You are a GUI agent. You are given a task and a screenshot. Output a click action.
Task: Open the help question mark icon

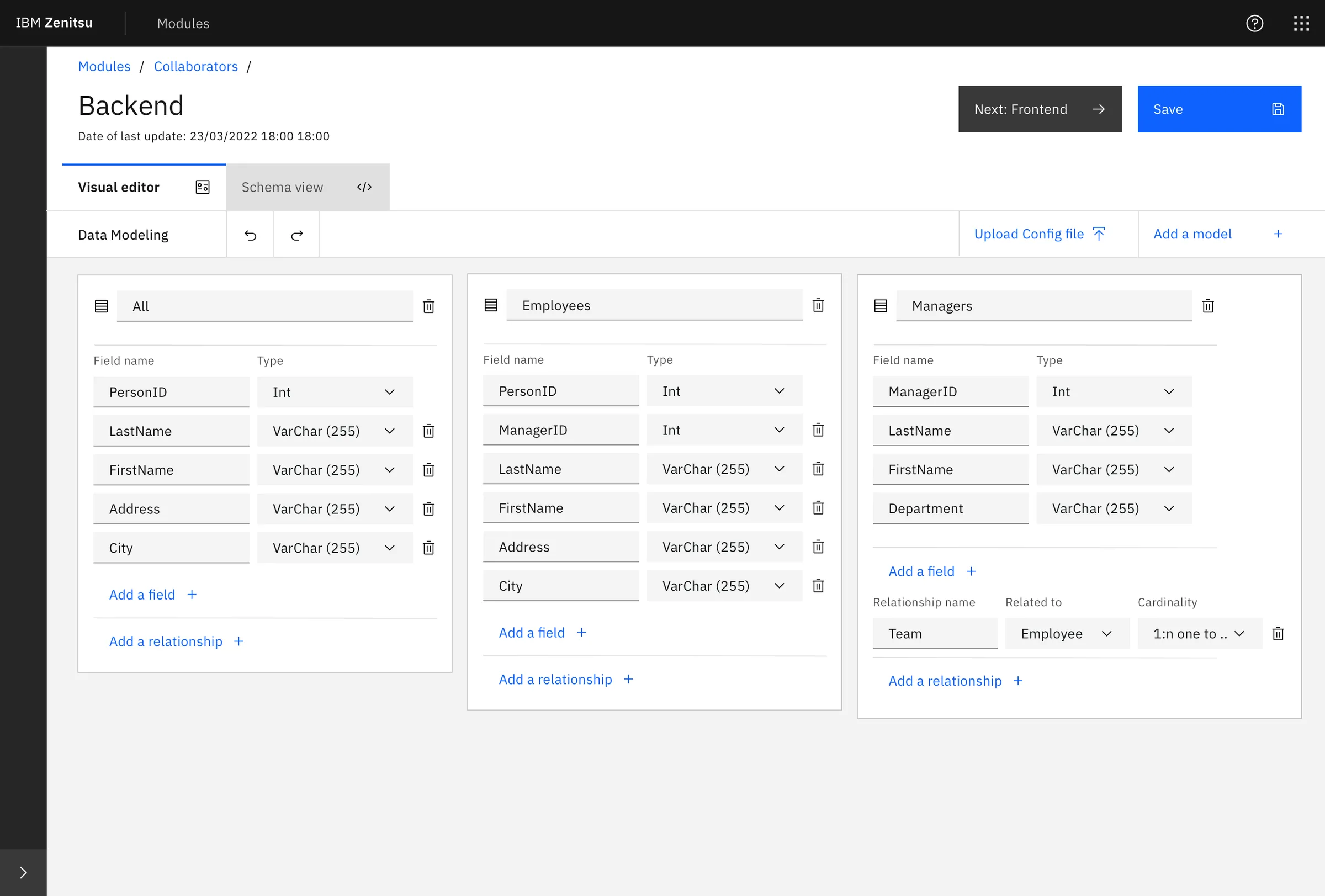(1254, 23)
